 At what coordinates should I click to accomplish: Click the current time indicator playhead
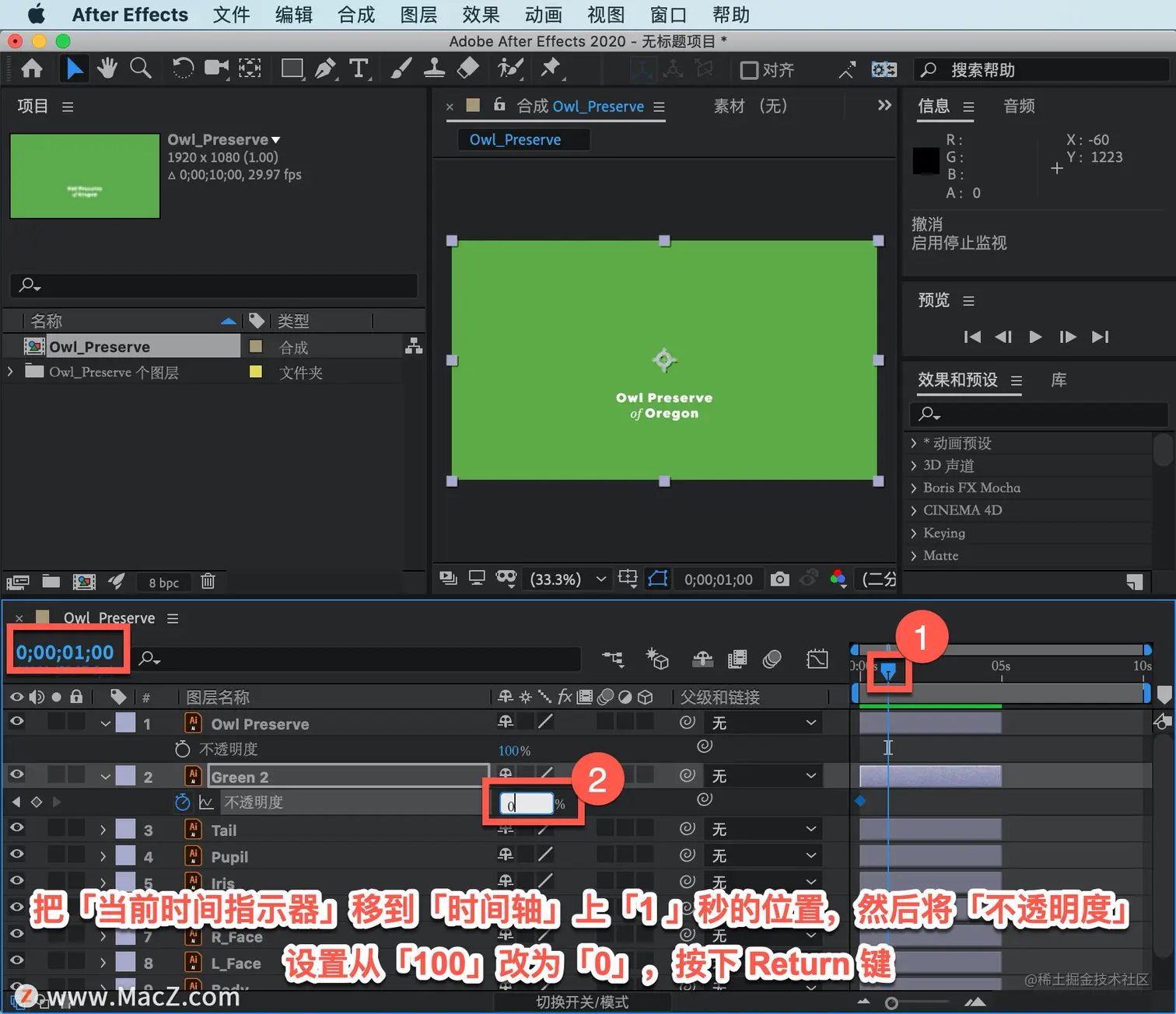coord(887,670)
